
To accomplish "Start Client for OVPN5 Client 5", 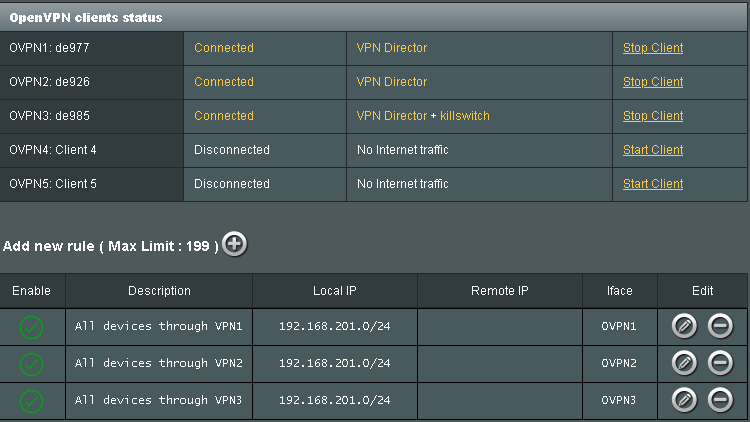I will point(653,184).
